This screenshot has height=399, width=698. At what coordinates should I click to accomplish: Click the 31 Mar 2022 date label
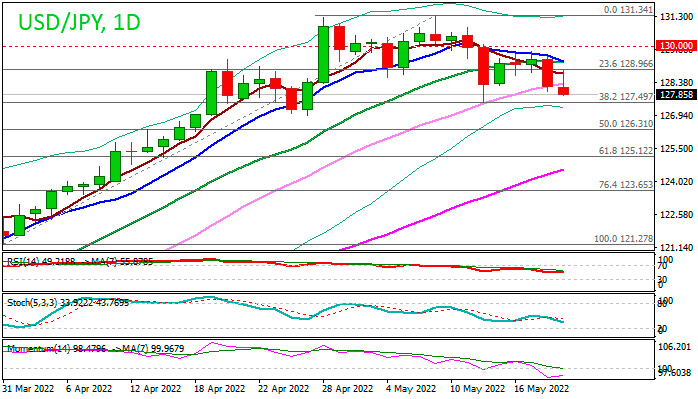click(28, 389)
